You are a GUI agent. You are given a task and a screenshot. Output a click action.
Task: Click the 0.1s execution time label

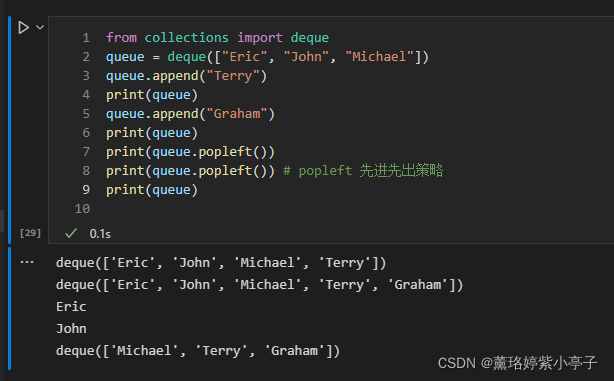pyautogui.click(x=100, y=234)
